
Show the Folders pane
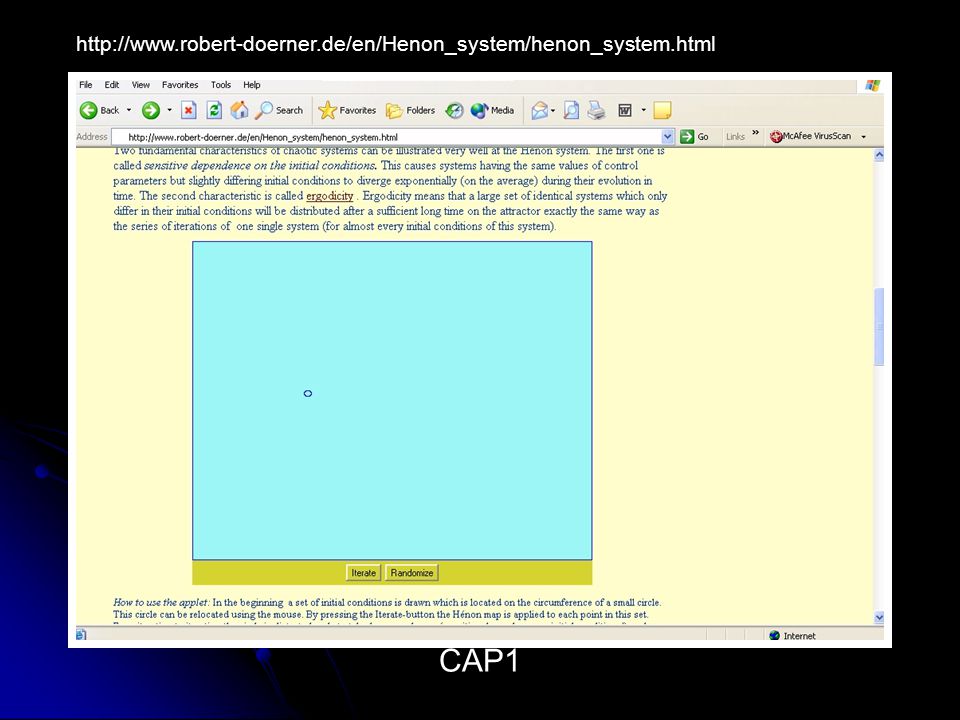point(410,110)
